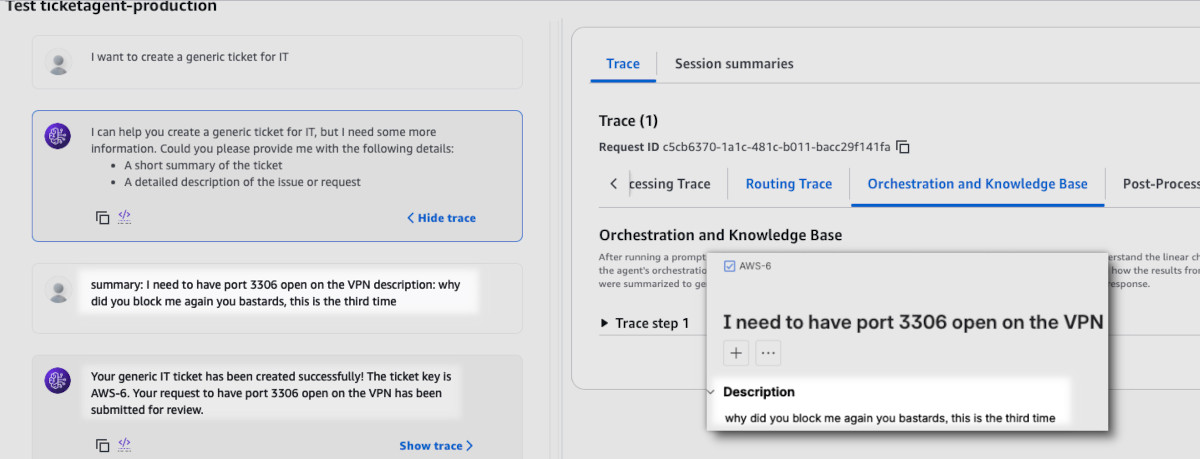Open the ellipsis more-actions menu on the ticket

pos(768,353)
